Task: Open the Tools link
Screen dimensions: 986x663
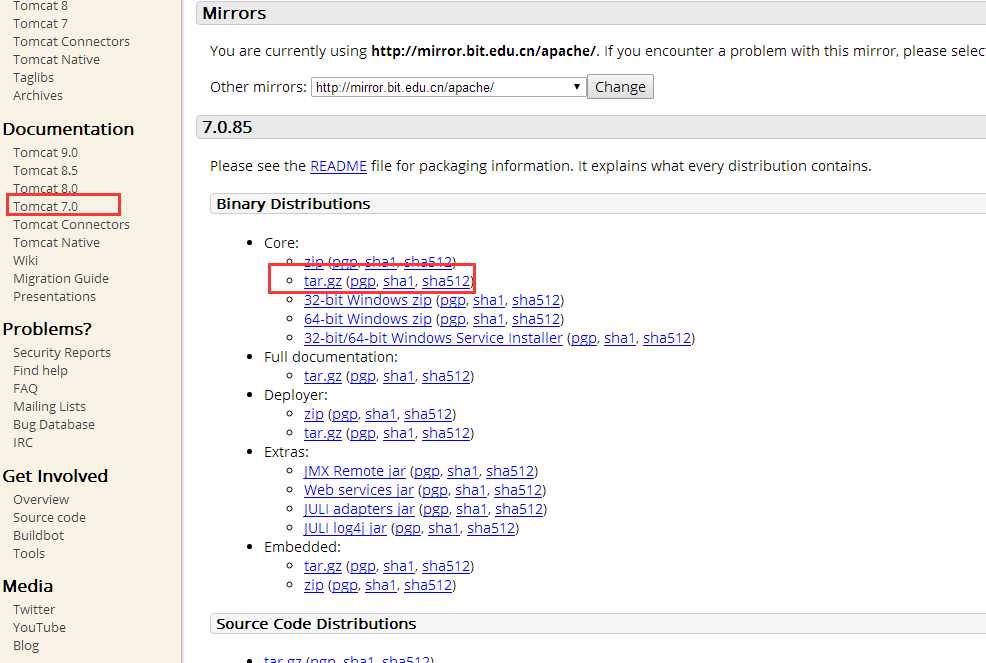Action: pos(29,554)
